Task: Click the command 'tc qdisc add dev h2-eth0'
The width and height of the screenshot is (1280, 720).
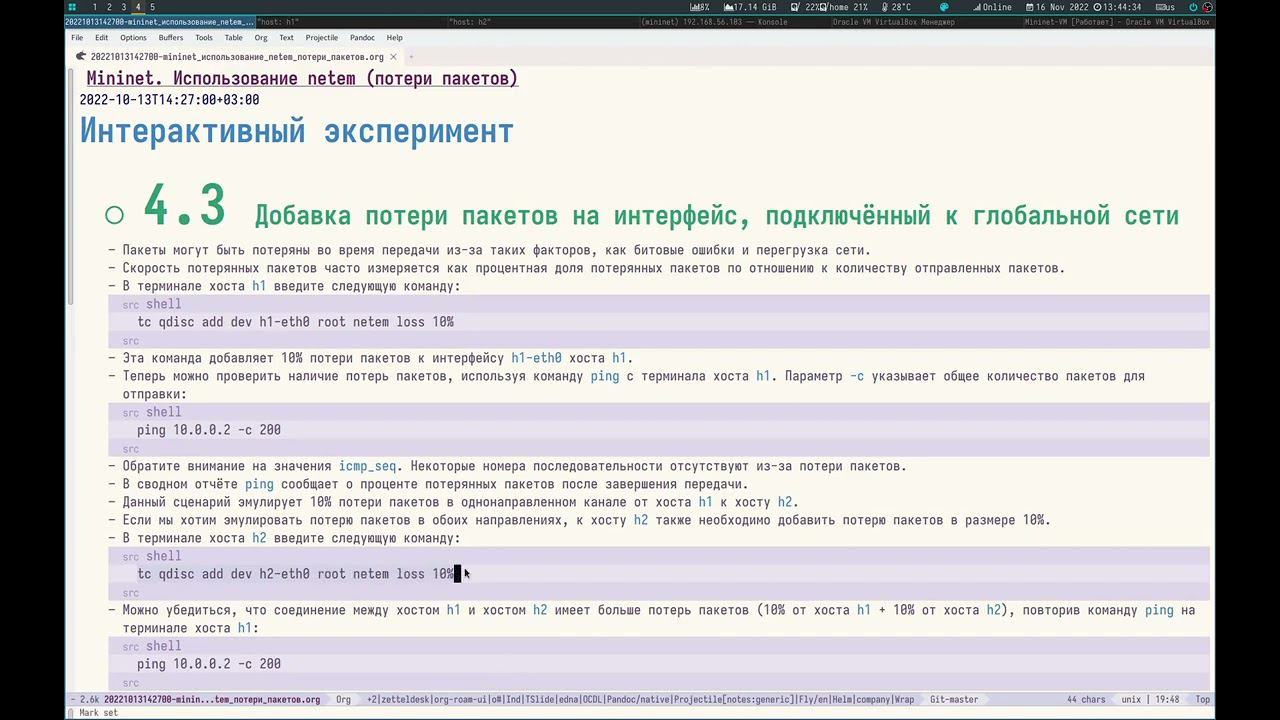Action: tap(295, 574)
